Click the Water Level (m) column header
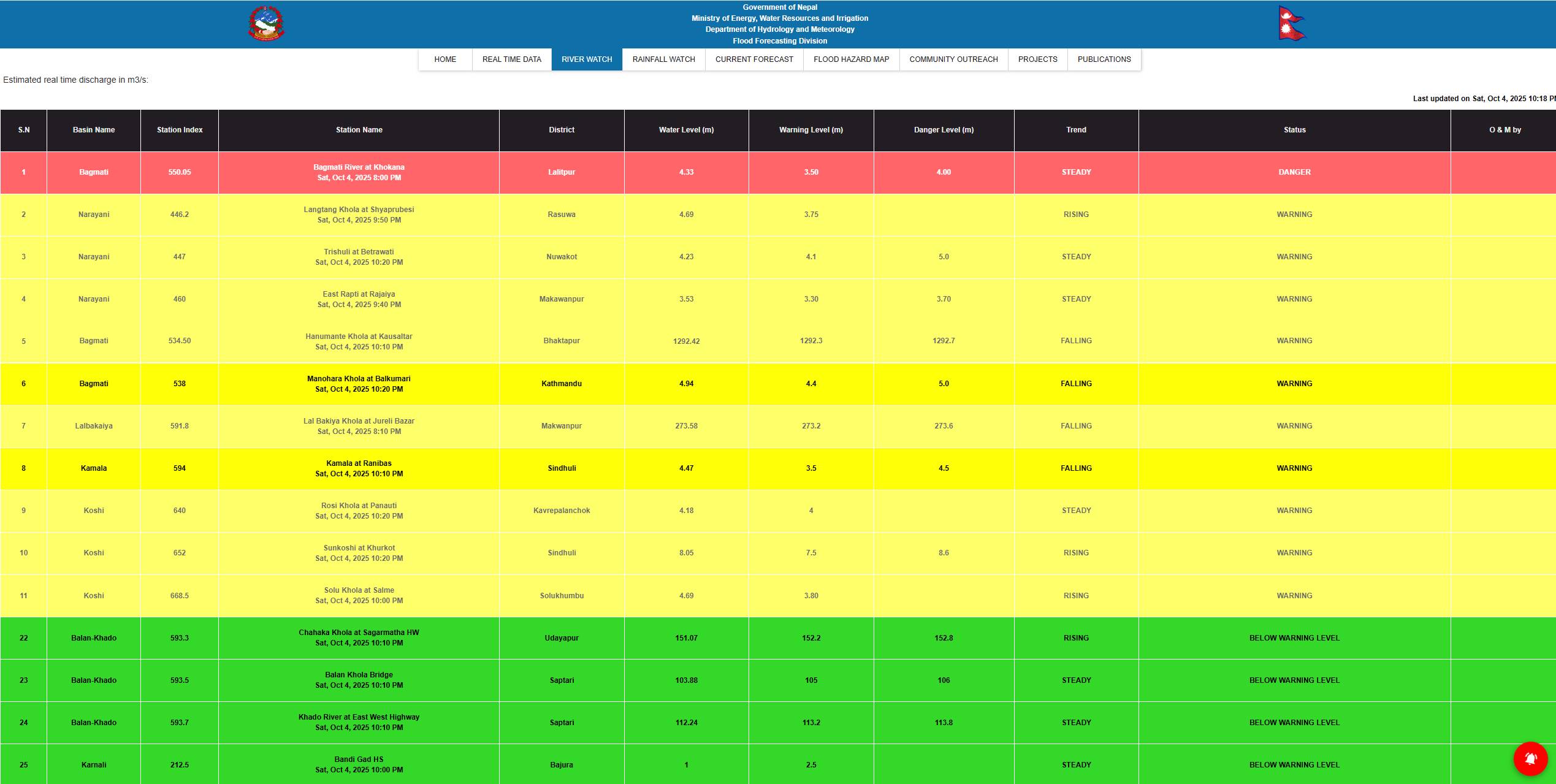Image resolution: width=1556 pixels, height=784 pixels. 686,130
